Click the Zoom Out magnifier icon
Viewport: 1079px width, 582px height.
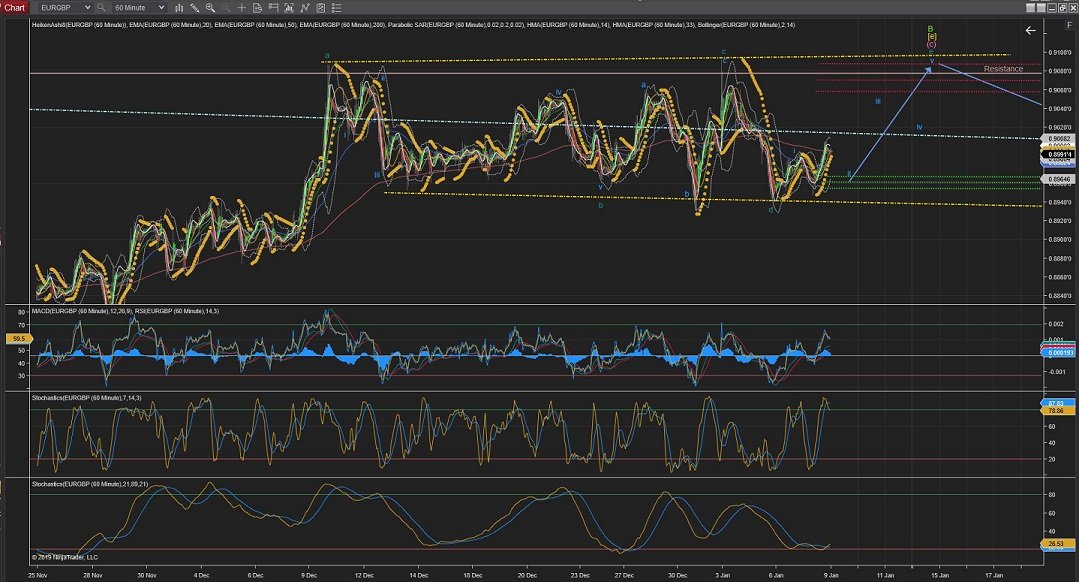pyautogui.click(x=226, y=8)
